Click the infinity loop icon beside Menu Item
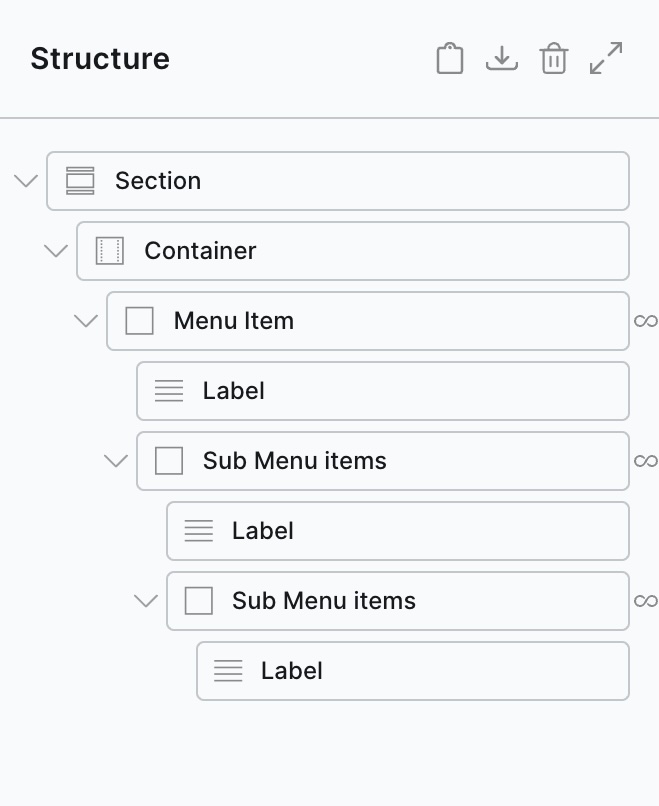659x806 pixels. pyautogui.click(x=646, y=321)
